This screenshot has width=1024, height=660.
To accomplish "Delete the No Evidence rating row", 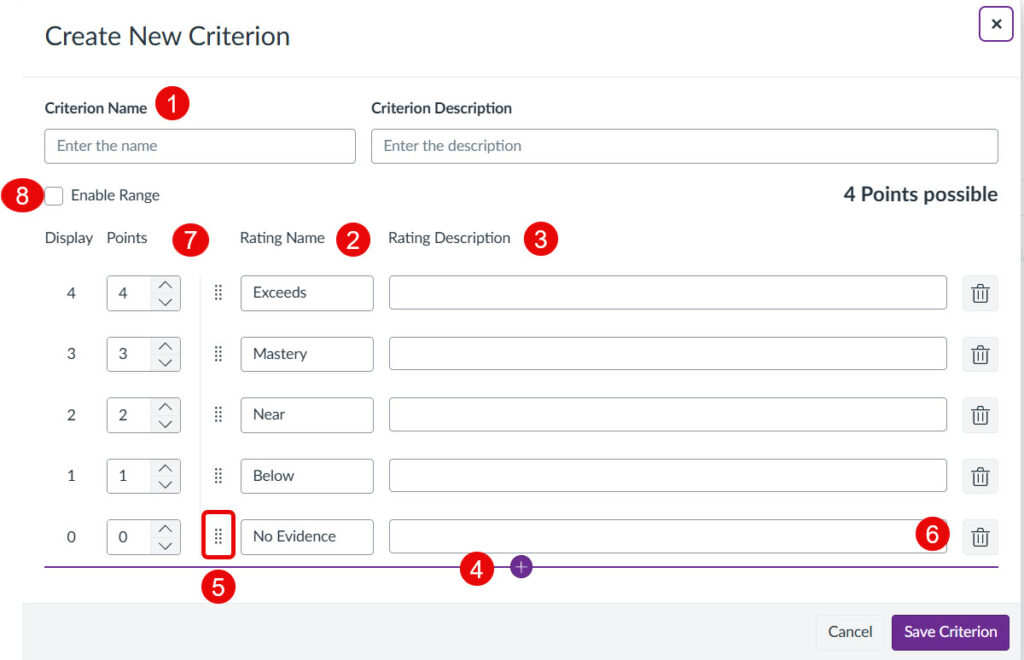I will [980, 537].
